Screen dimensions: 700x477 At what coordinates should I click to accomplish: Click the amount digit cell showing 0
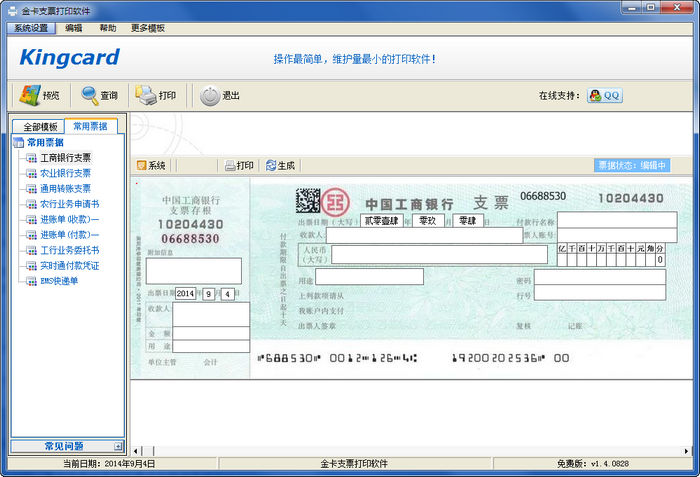point(659,260)
